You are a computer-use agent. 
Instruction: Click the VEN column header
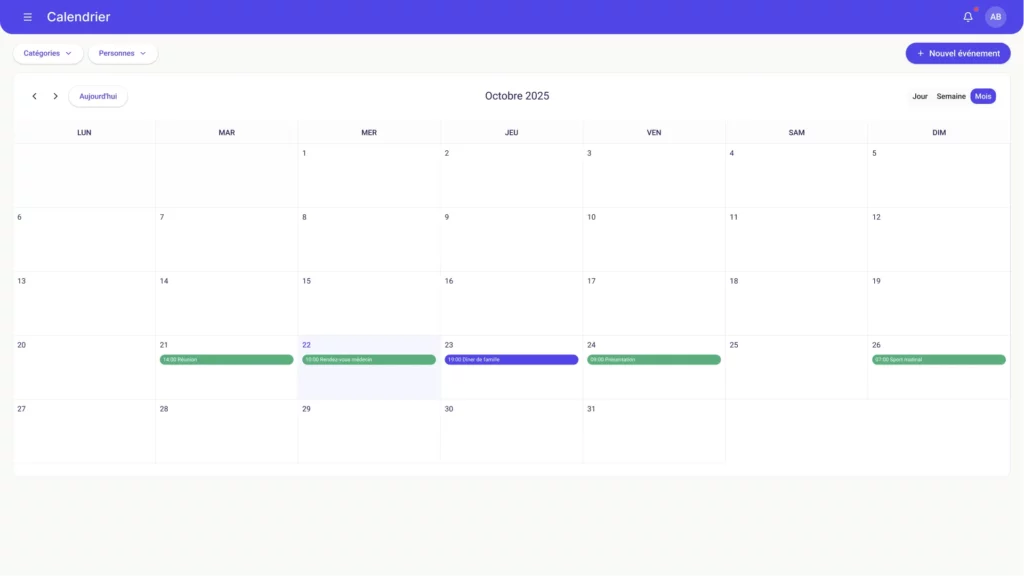(x=654, y=133)
